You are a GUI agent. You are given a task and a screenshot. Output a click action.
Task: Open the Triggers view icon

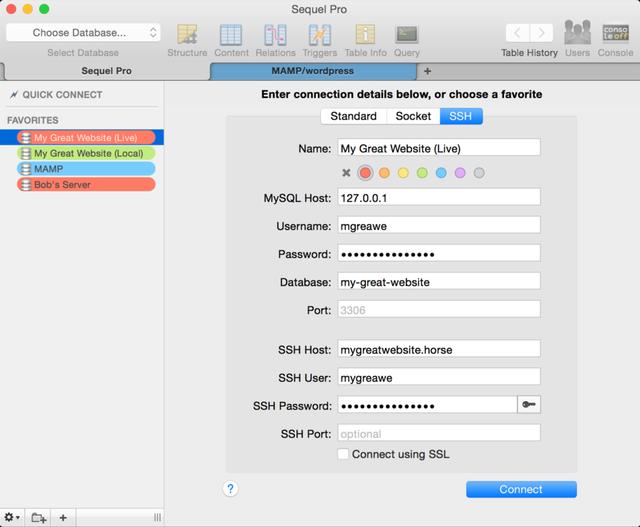pyautogui.click(x=320, y=35)
